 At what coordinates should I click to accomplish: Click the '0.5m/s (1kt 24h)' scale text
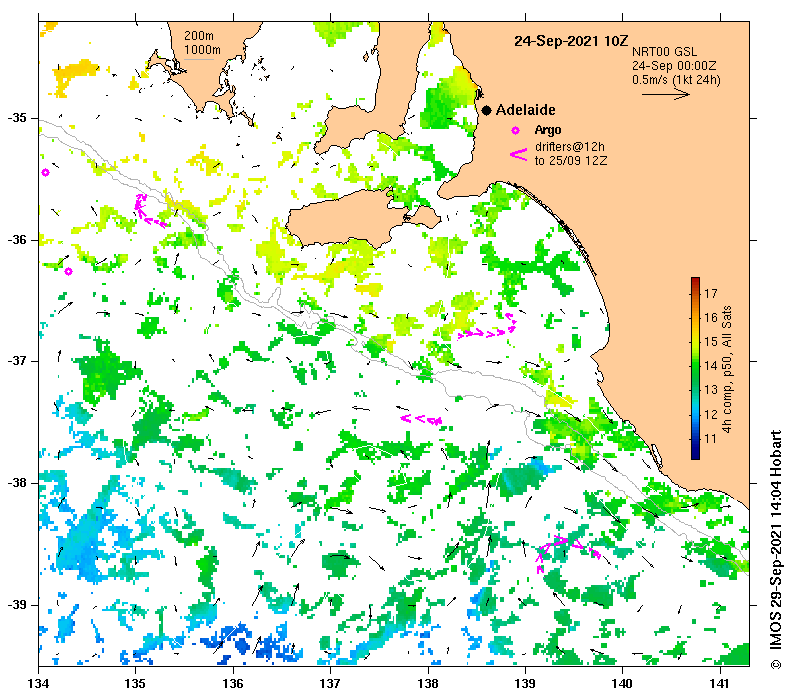pos(676,80)
